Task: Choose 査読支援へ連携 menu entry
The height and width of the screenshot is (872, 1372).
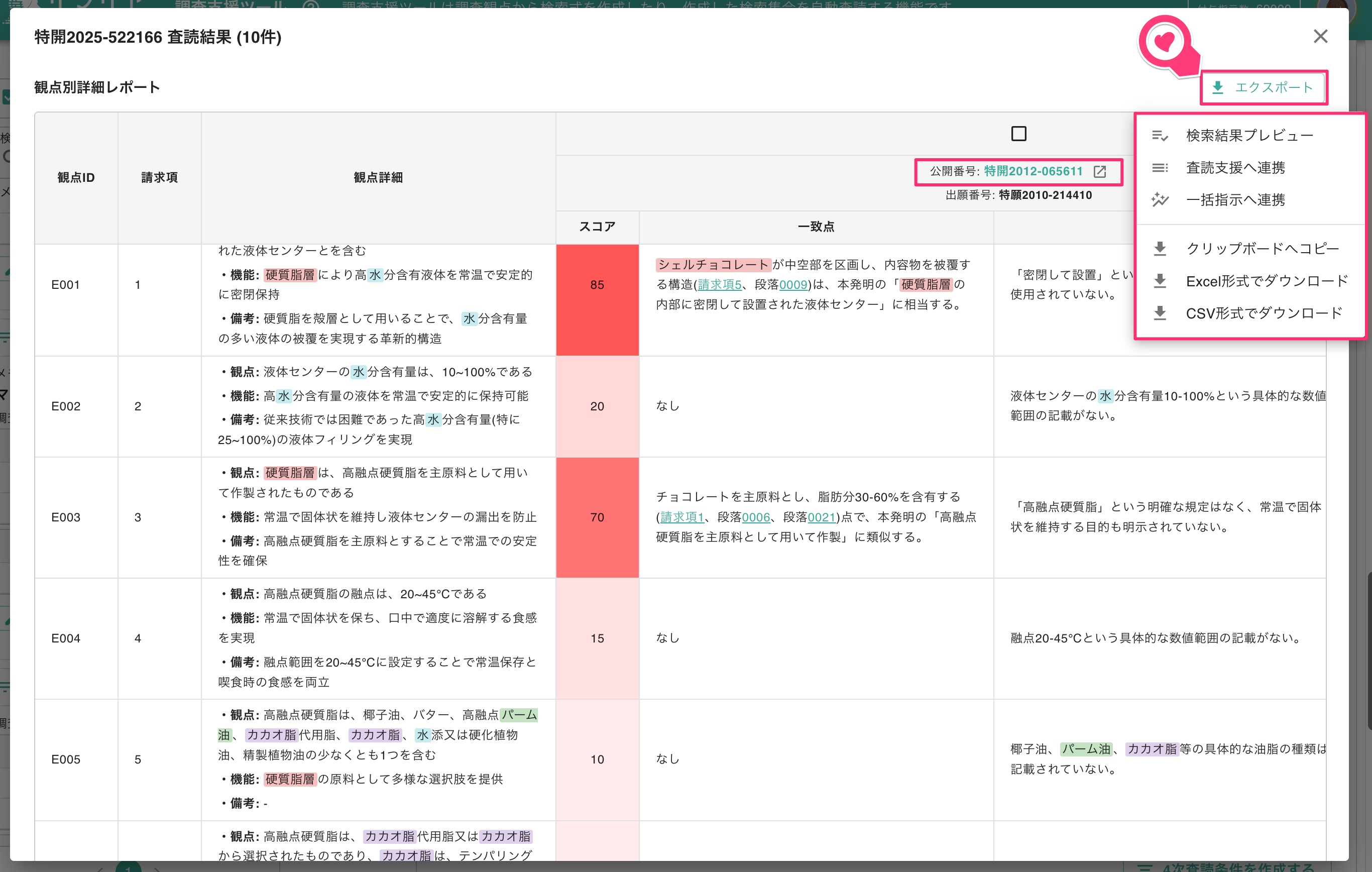Action: coord(1249,168)
